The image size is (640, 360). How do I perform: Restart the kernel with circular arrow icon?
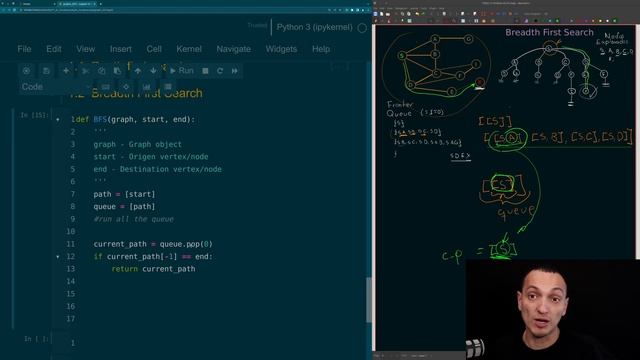point(220,71)
